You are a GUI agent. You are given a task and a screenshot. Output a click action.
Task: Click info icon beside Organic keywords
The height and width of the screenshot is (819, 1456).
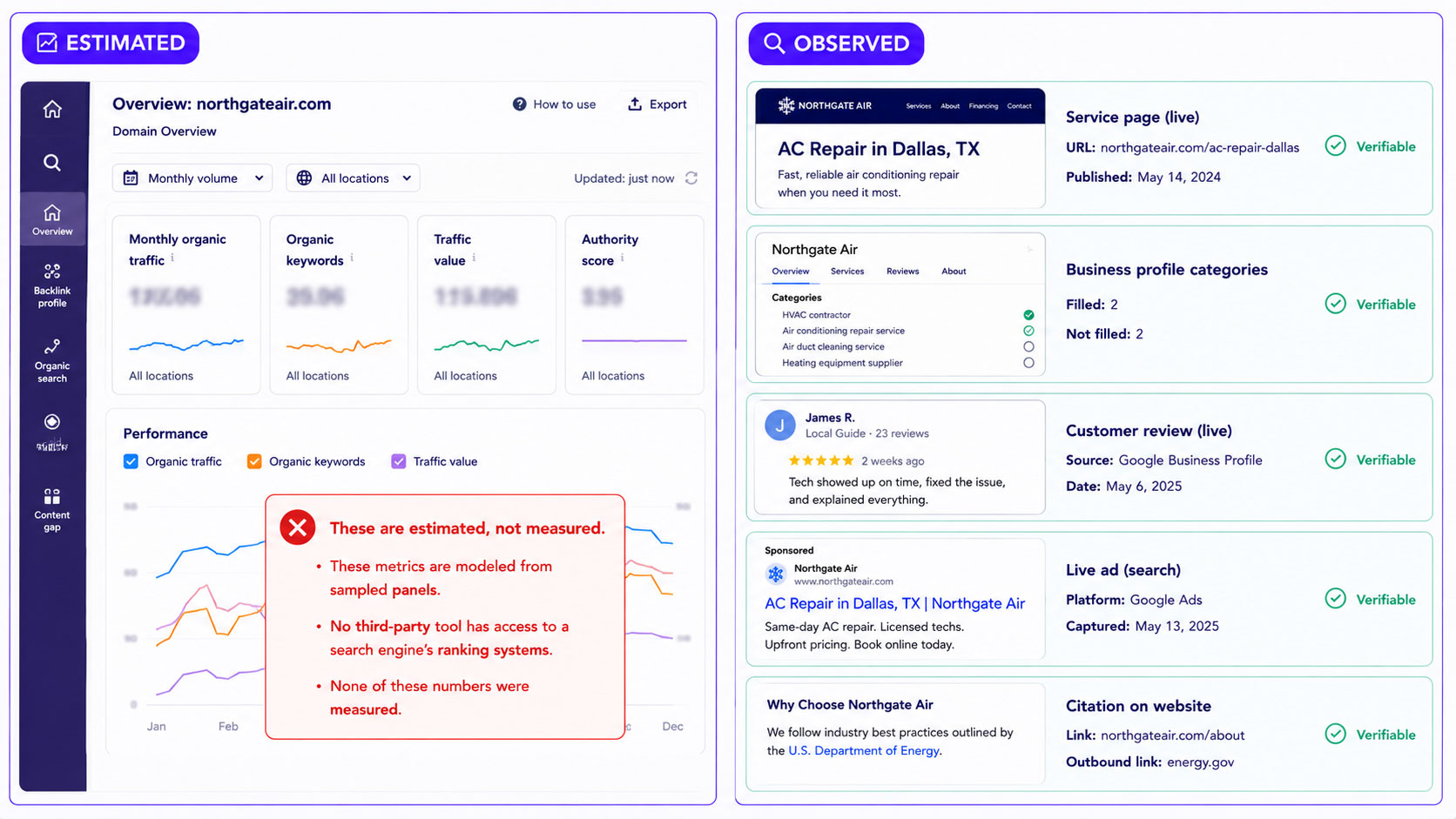[352, 258]
